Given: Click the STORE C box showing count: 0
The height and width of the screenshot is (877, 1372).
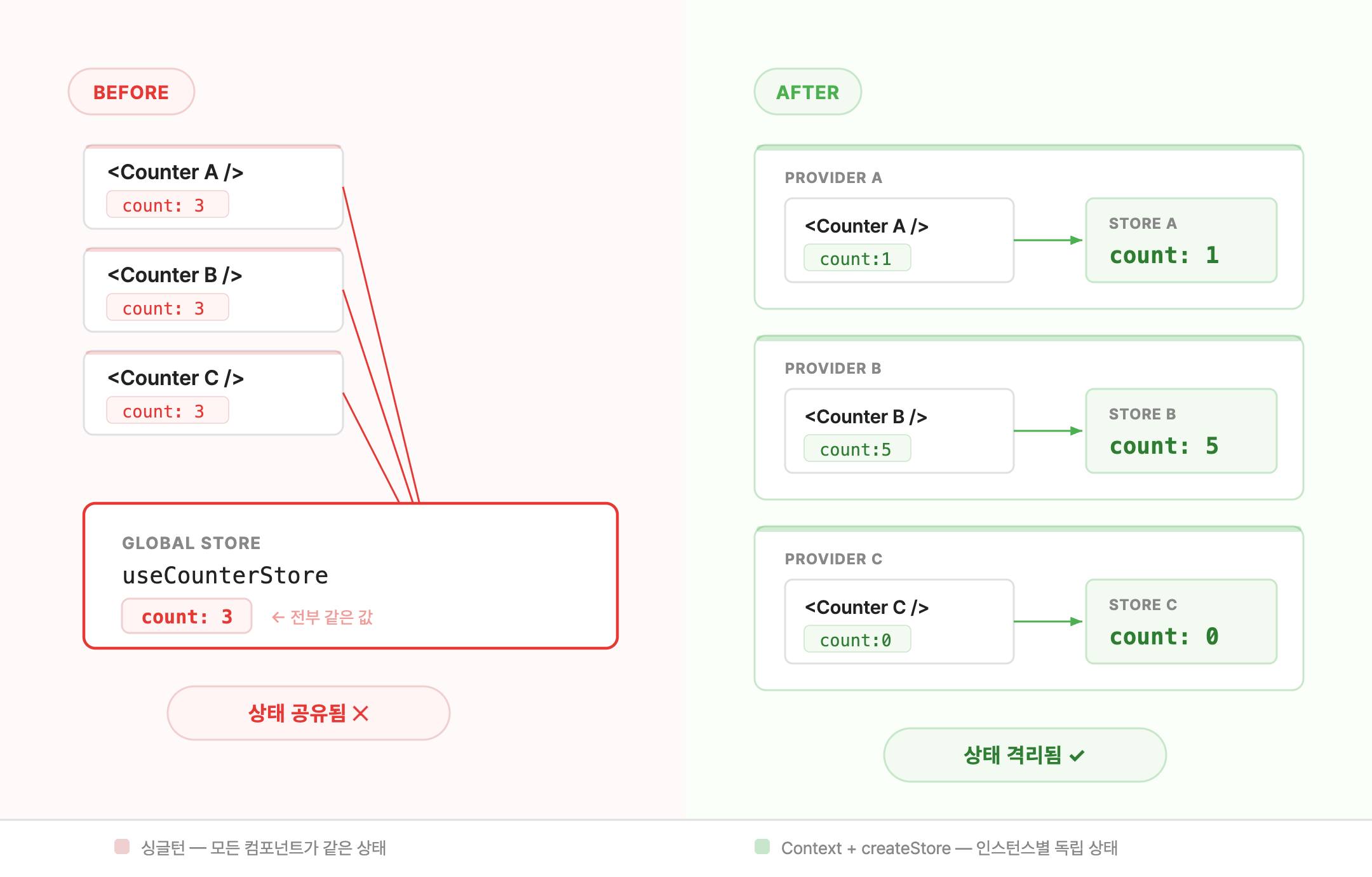Looking at the screenshot, I should (x=1181, y=622).
